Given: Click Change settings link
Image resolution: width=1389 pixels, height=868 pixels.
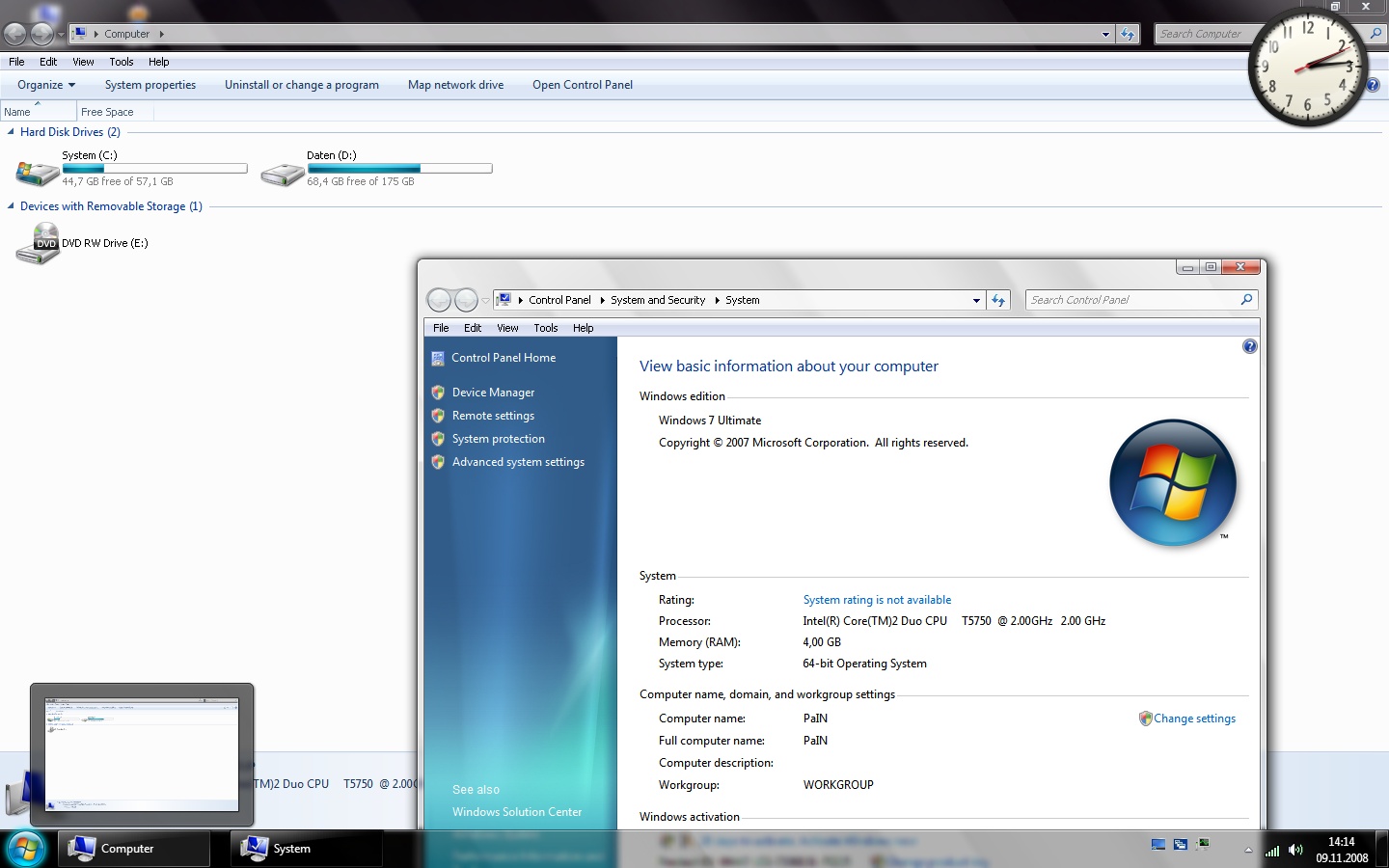Looking at the screenshot, I should (1194, 719).
